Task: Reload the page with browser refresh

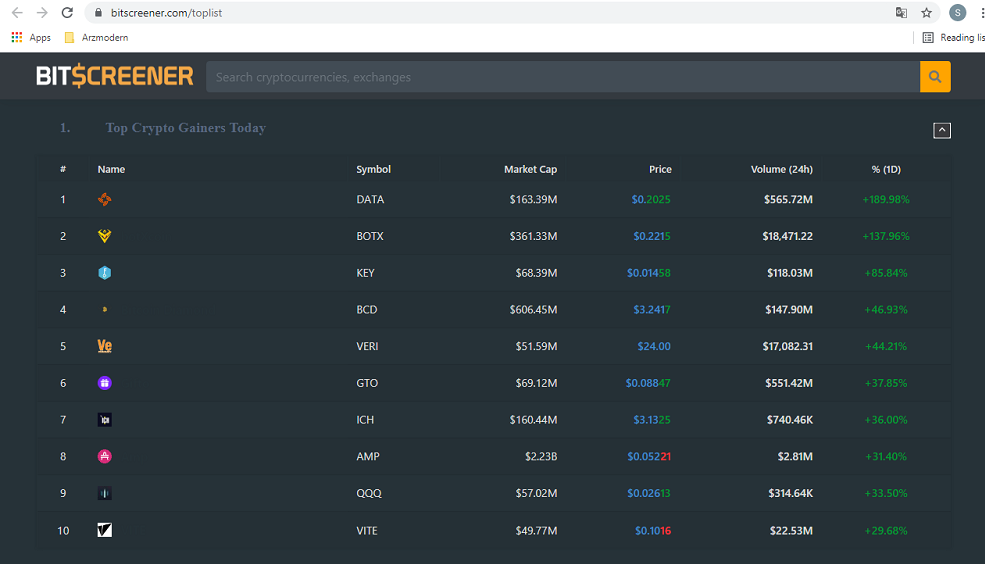Action: [67, 12]
